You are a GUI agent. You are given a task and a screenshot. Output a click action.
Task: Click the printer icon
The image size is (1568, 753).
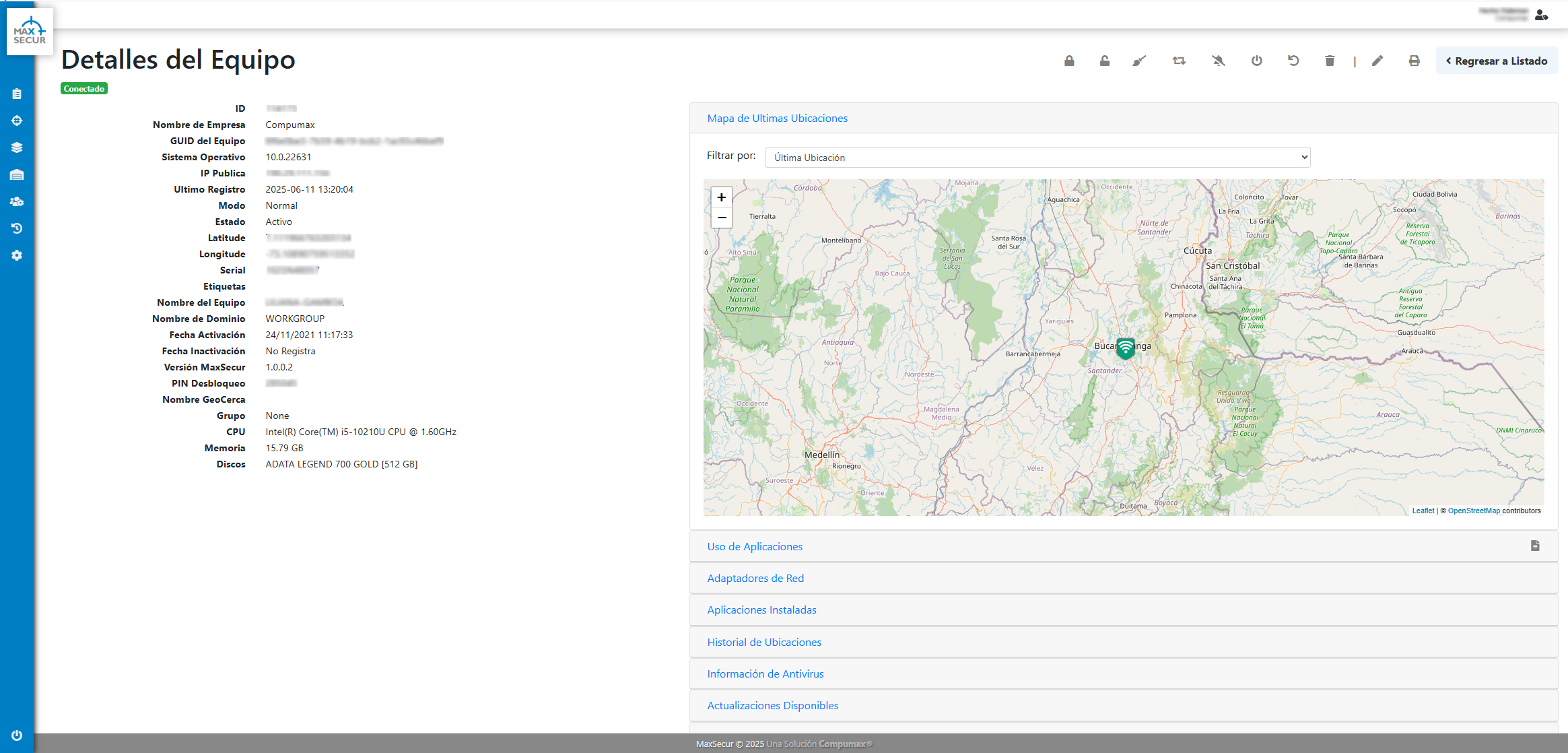pyautogui.click(x=1414, y=61)
